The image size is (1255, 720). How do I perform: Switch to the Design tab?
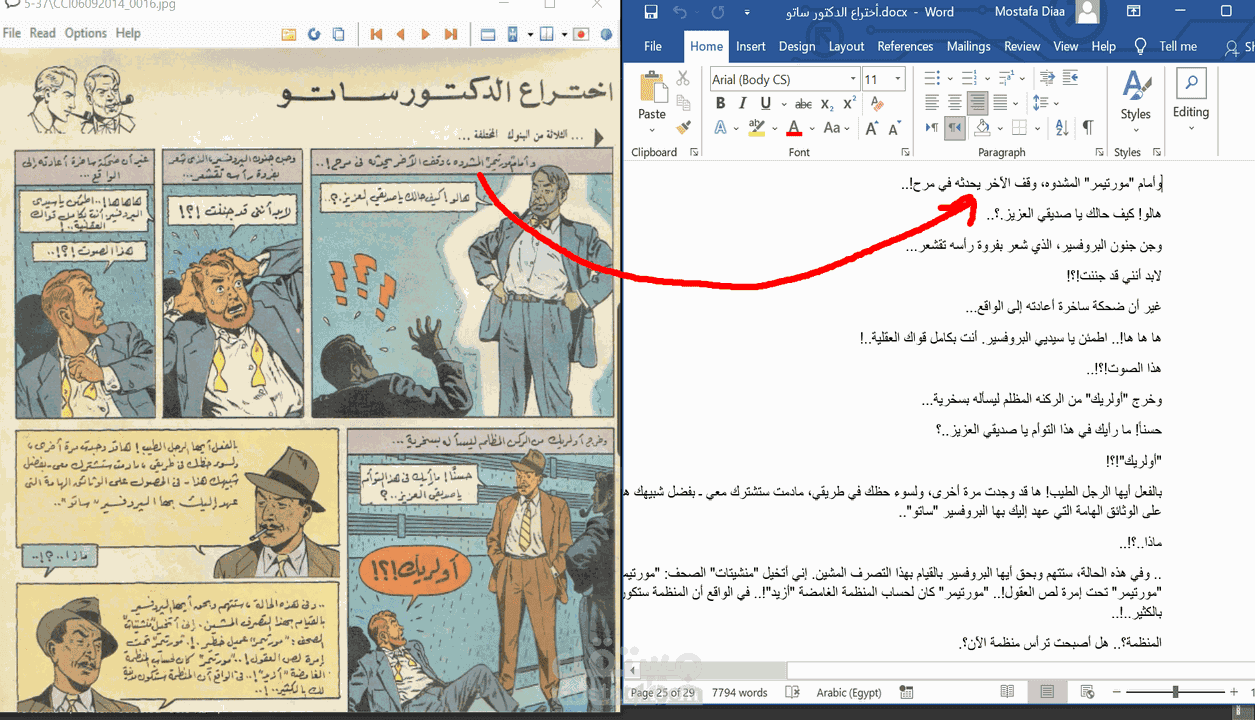tap(797, 46)
